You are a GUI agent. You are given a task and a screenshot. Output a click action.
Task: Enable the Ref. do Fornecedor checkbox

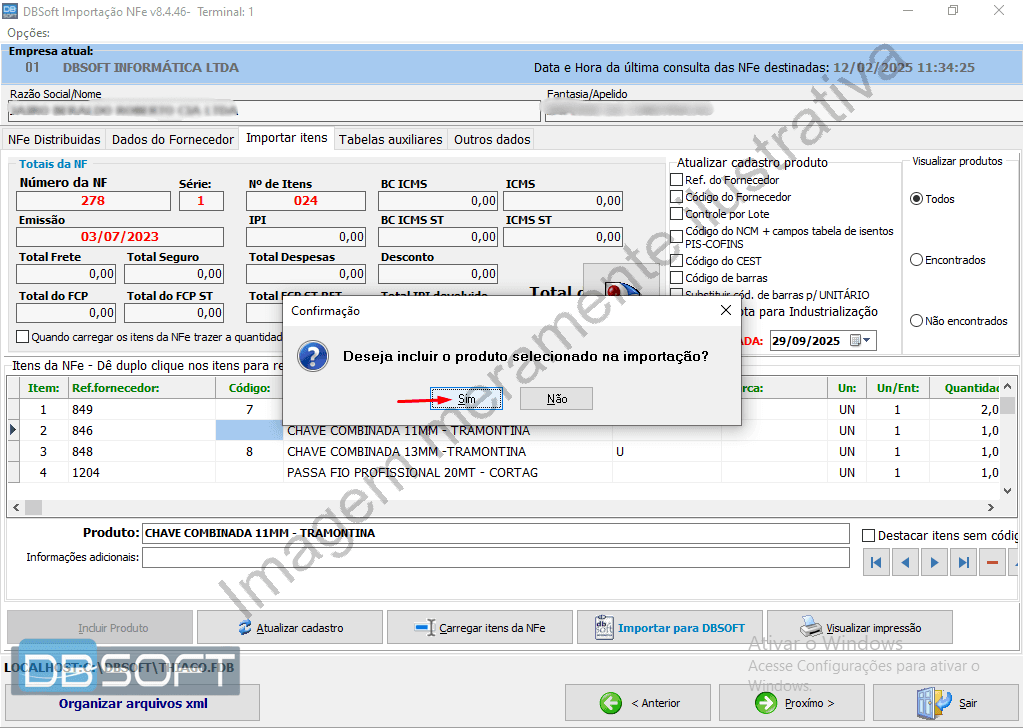point(676,180)
